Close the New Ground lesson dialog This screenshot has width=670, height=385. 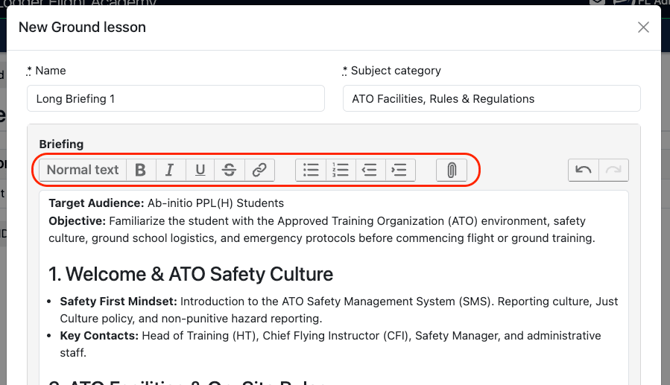643,27
